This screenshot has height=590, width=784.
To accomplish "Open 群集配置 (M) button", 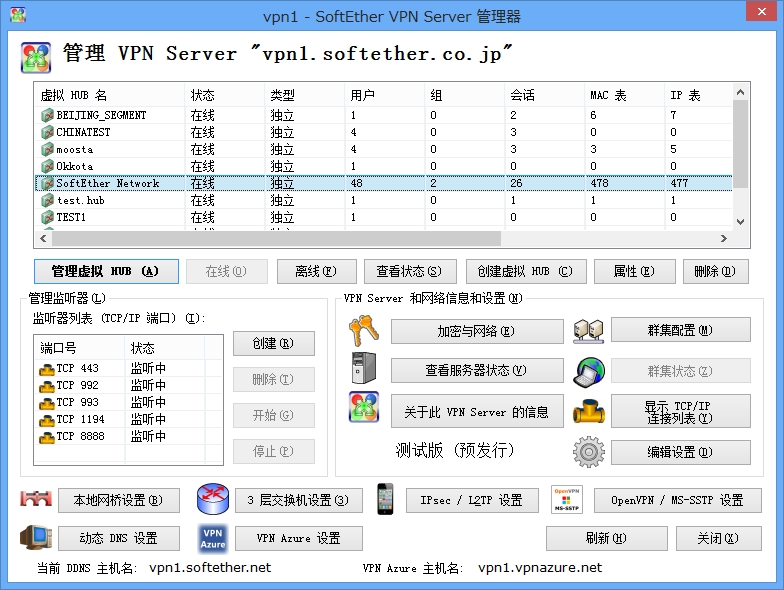I will click(x=680, y=330).
